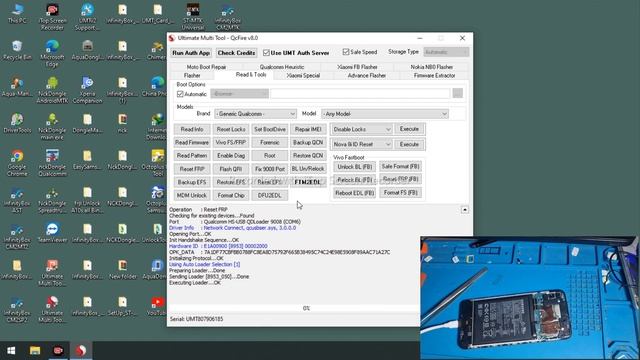Image resolution: width=640 pixels, height=360 pixels.
Task: Open DriverTools desktop shortcut
Action: coord(17,123)
